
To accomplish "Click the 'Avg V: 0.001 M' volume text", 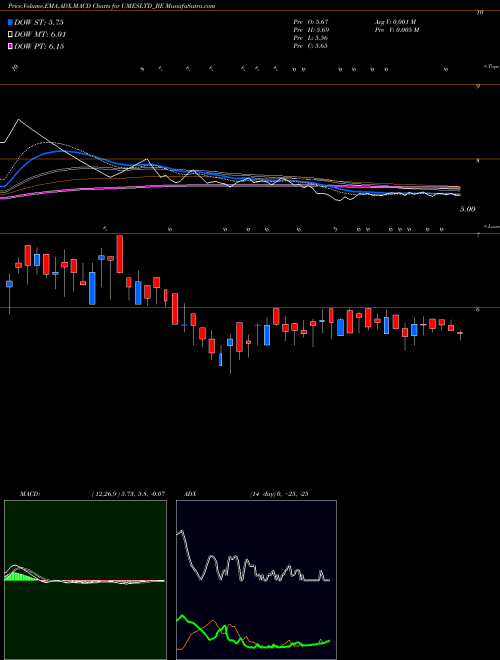I will [x=395, y=21].
